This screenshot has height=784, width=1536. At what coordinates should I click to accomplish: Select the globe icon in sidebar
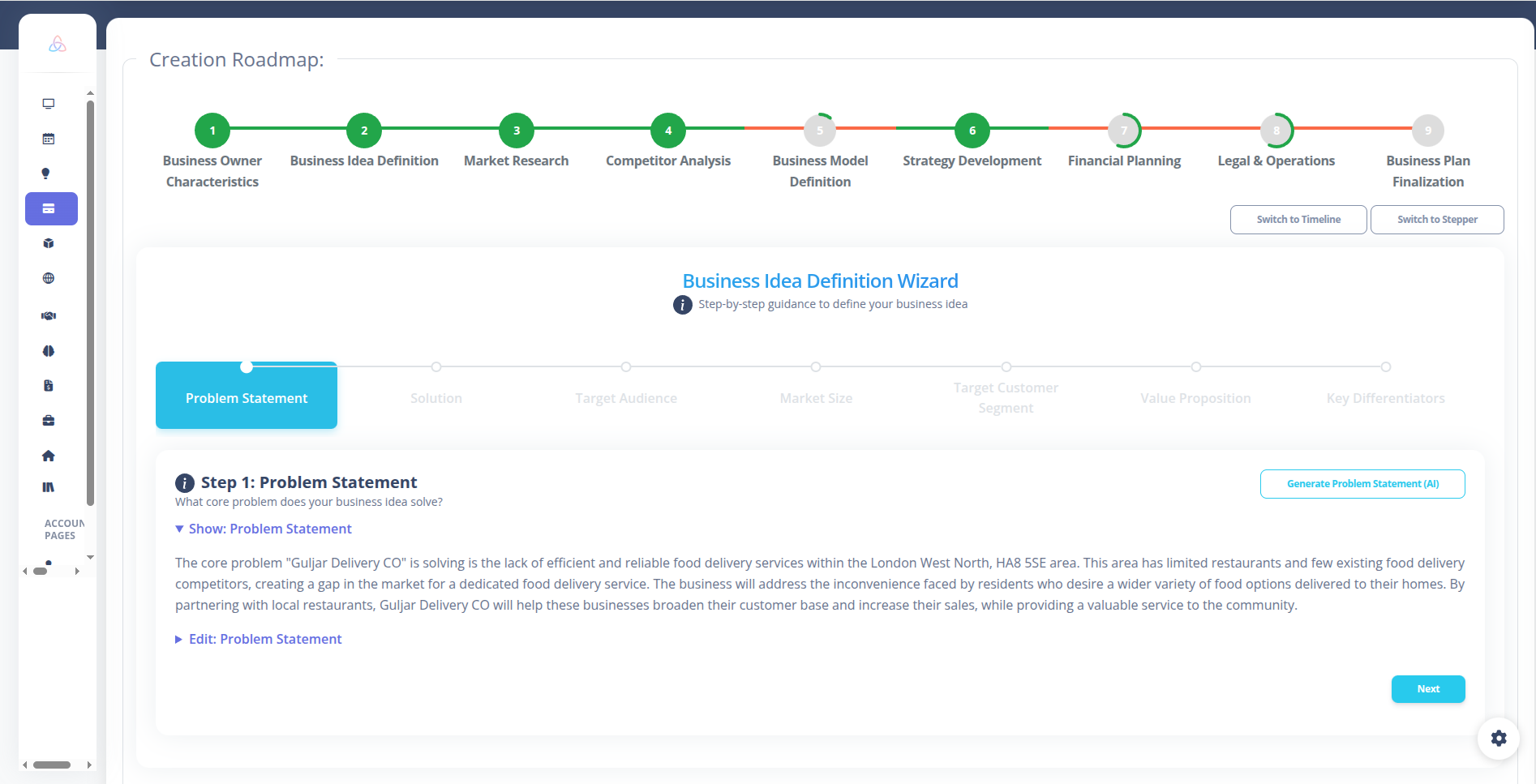click(x=49, y=278)
